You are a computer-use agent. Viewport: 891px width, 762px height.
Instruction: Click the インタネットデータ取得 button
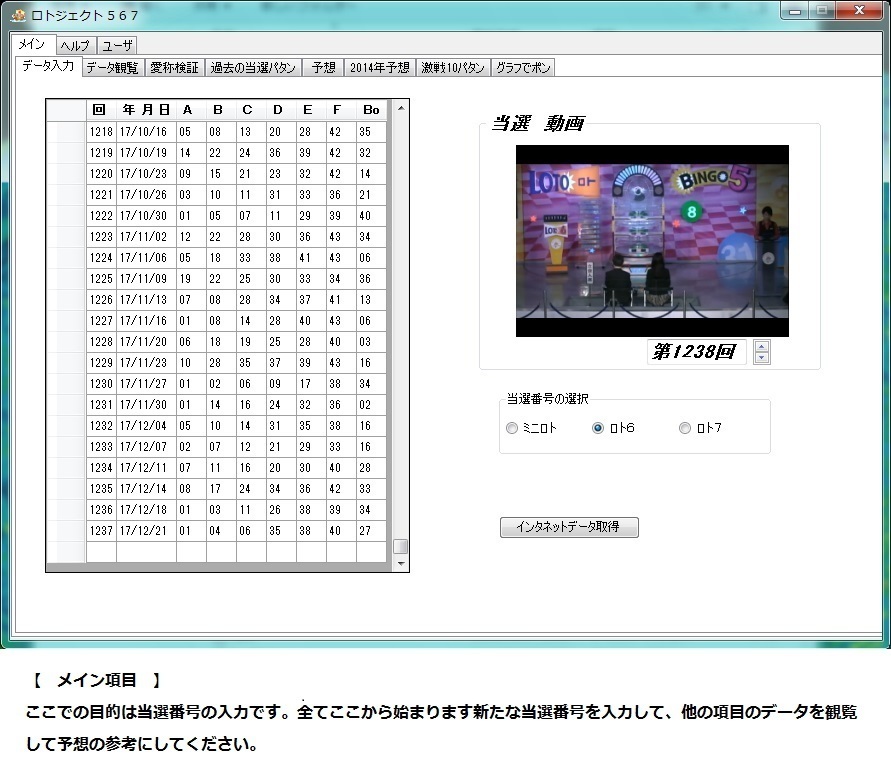tap(569, 527)
